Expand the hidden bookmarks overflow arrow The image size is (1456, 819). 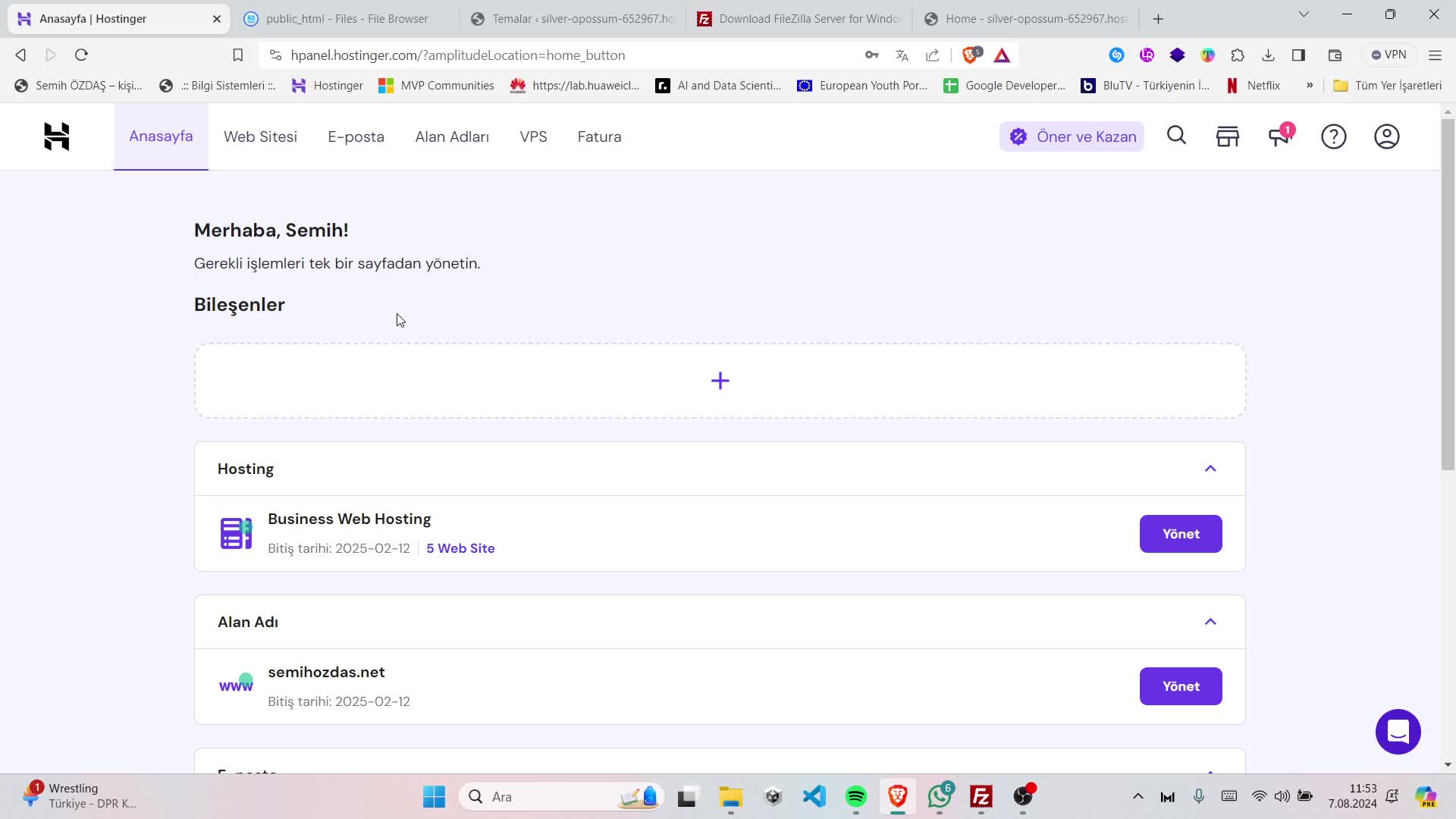pyautogui.click(x=1309, y=85)
